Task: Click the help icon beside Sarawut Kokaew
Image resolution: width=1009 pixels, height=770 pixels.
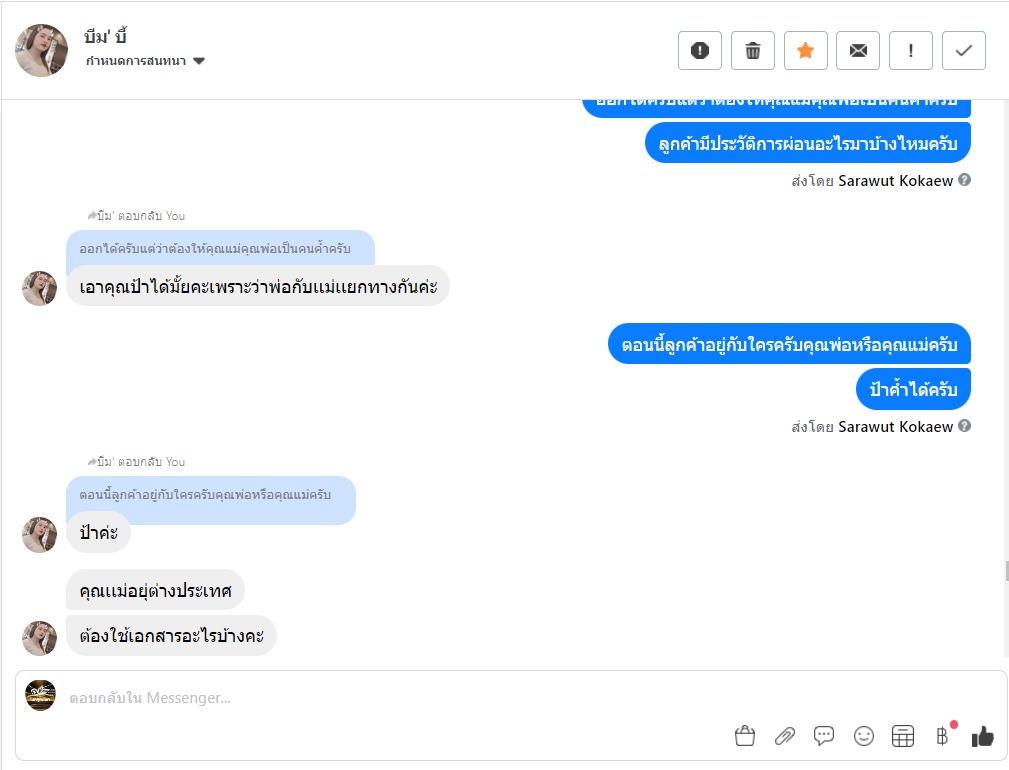Action: pyautogui.click(x=964, y=427)
